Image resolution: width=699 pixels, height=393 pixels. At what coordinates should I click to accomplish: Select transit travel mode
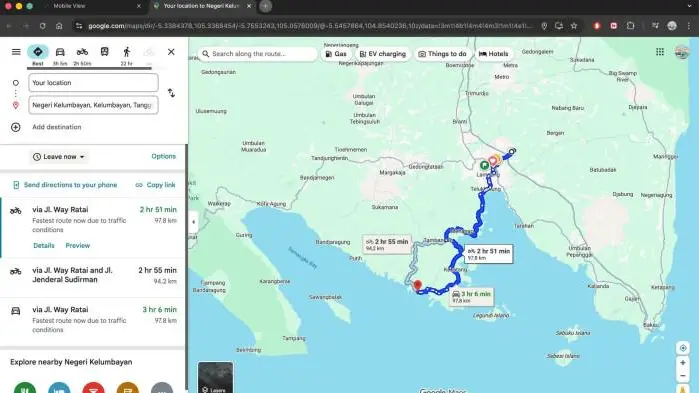(105, 52)
